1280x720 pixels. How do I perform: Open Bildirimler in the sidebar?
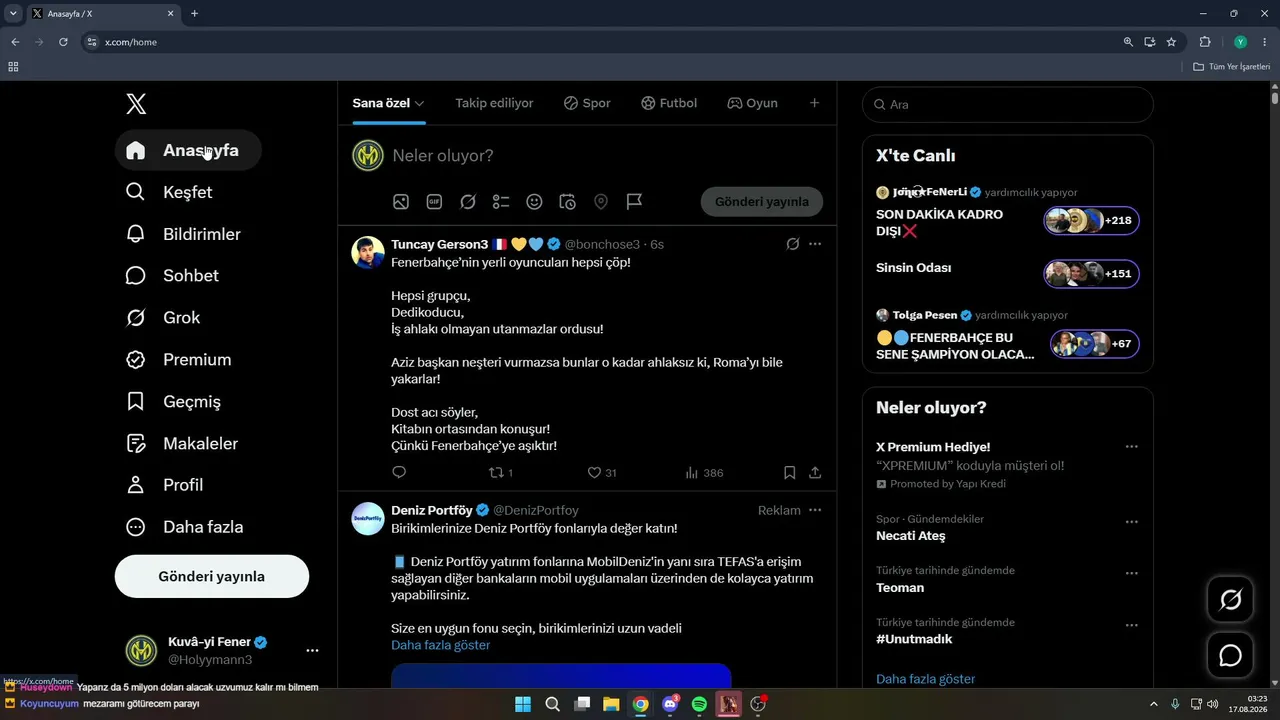coord(184,234)
